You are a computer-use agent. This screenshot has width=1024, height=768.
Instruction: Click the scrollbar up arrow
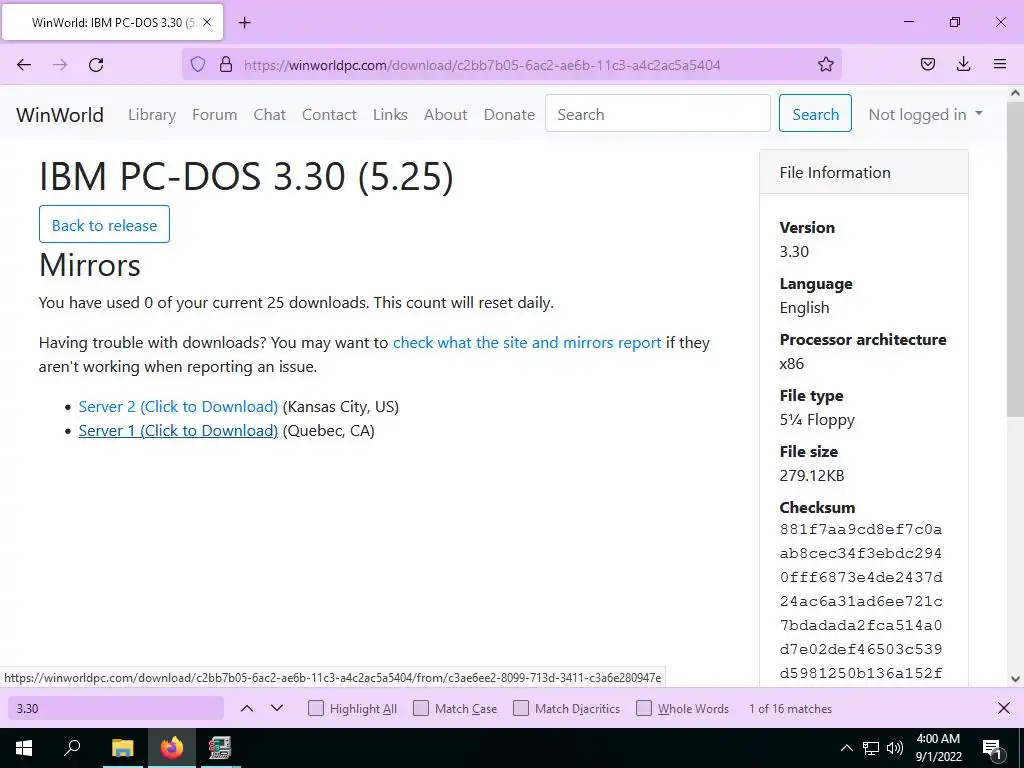click(1015, 93)
